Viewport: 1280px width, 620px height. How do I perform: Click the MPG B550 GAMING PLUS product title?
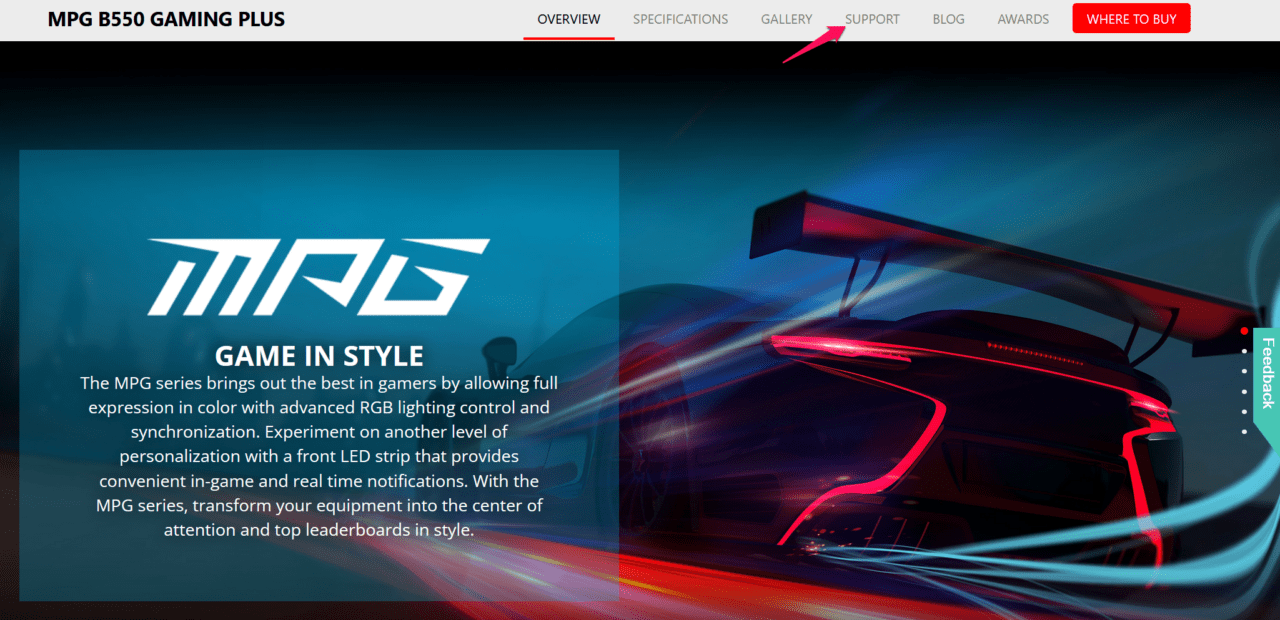(165, 19)
